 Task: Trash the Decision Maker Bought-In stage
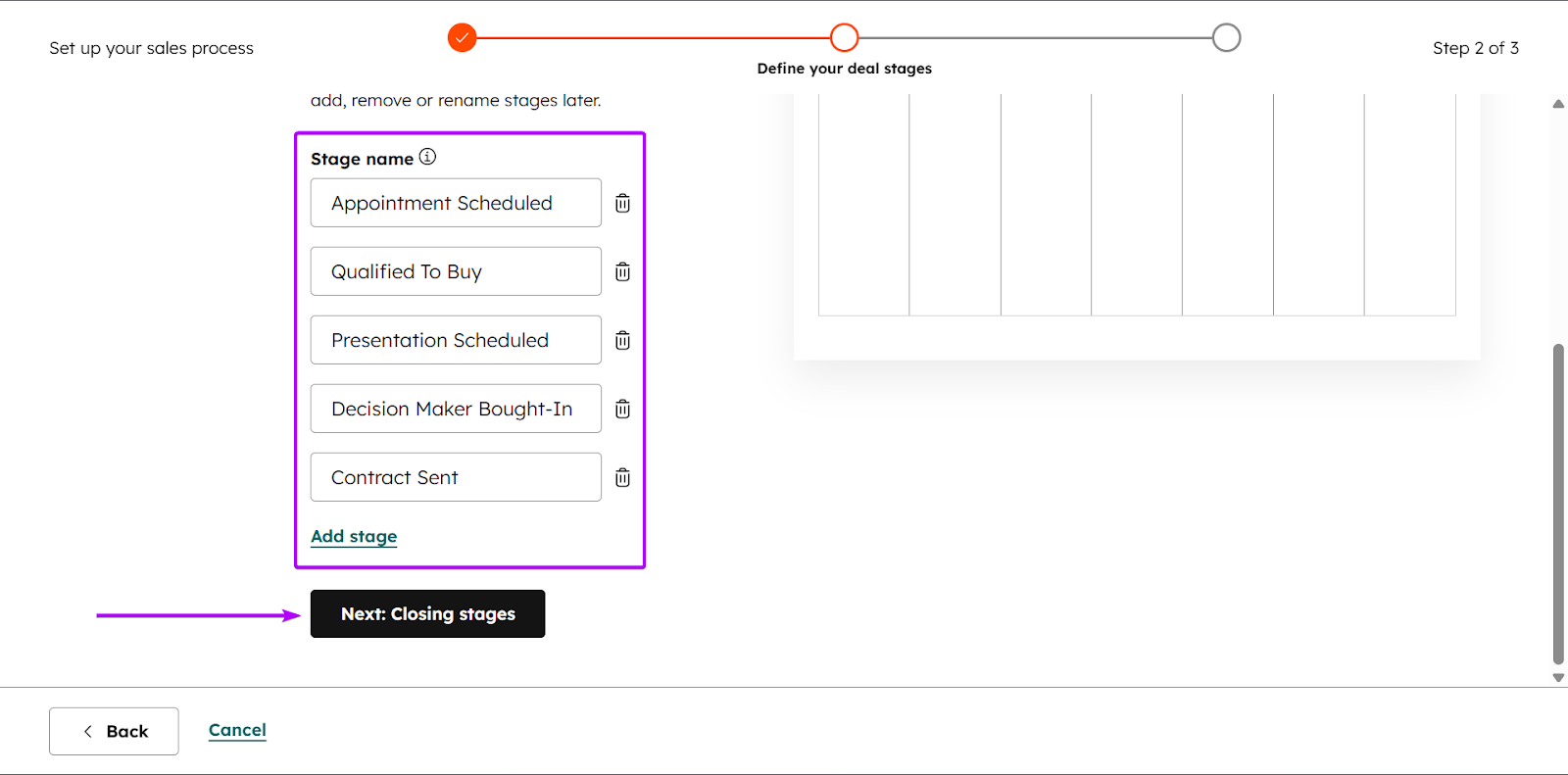pyautogui.click(x=622, y=409)
